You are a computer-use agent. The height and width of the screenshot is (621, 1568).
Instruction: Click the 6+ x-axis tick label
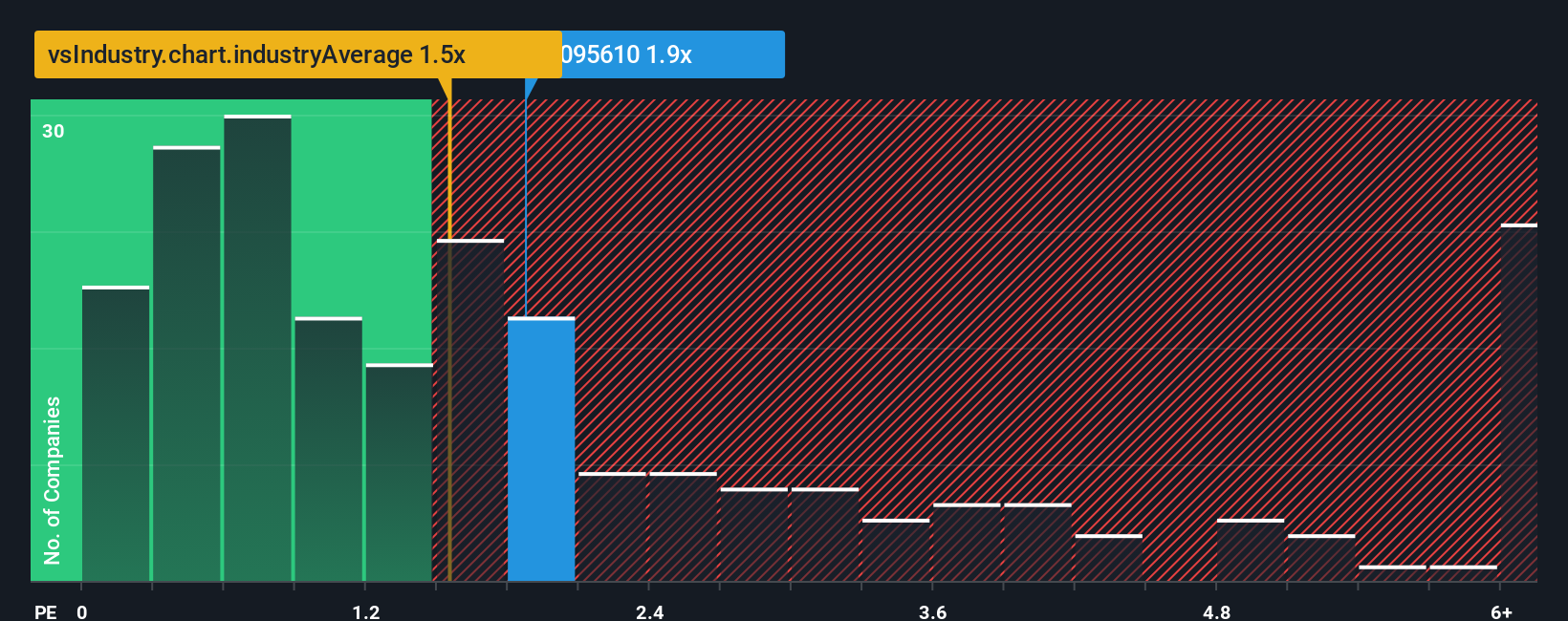[x=1501, y=611]
